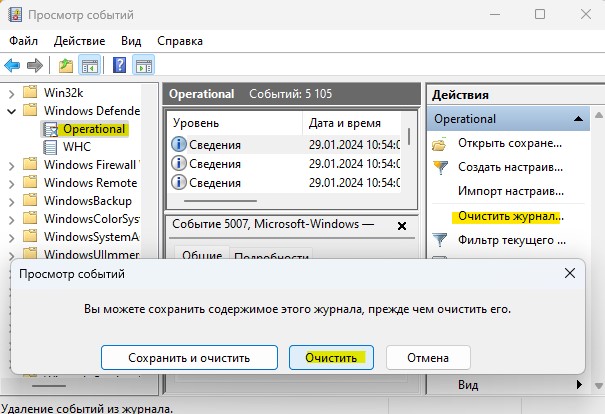Click the event list horizontal scrollbar
This screenshot has height=414, width=605.
(x=220, y=201)
